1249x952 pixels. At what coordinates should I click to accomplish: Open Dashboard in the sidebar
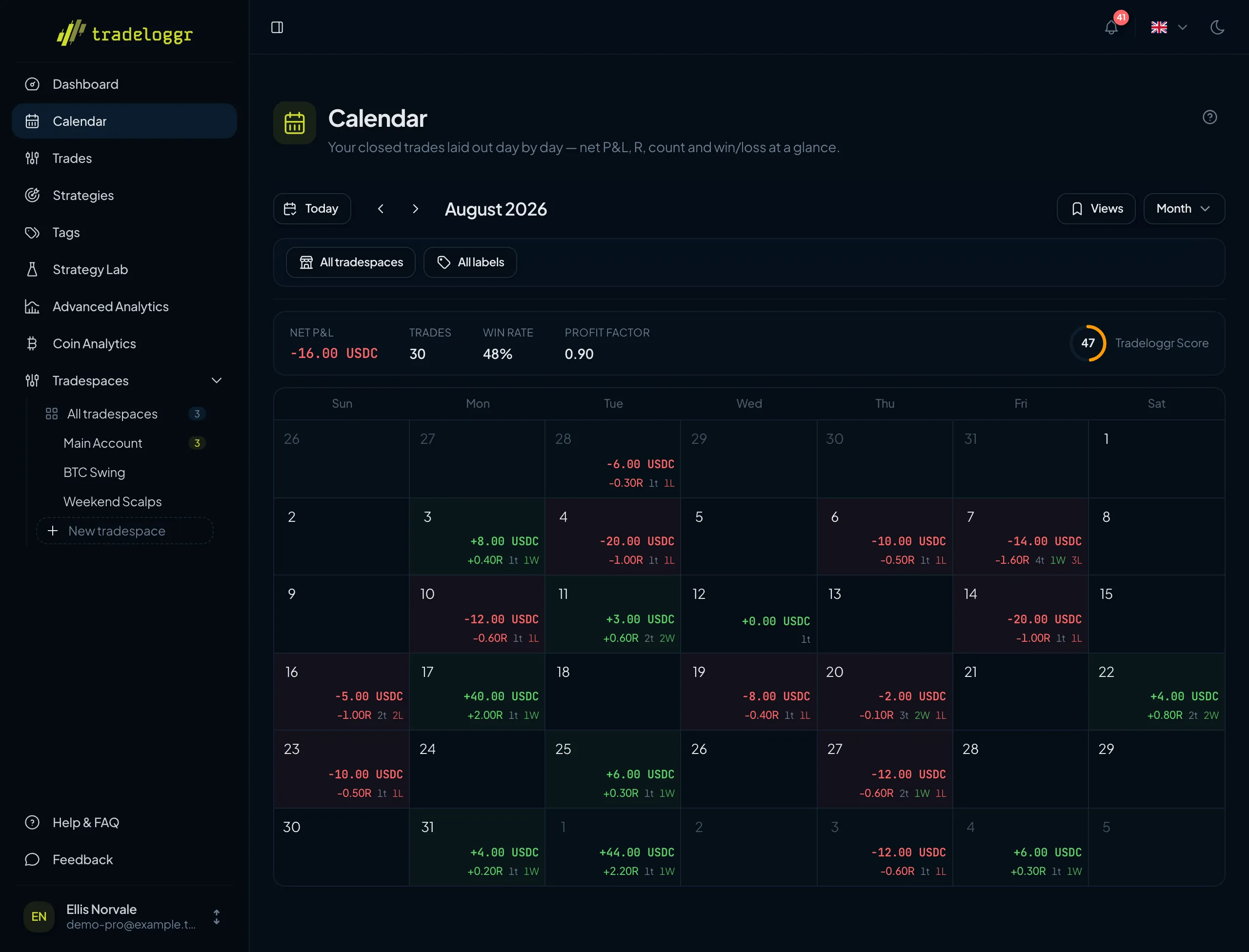[124, 84]
